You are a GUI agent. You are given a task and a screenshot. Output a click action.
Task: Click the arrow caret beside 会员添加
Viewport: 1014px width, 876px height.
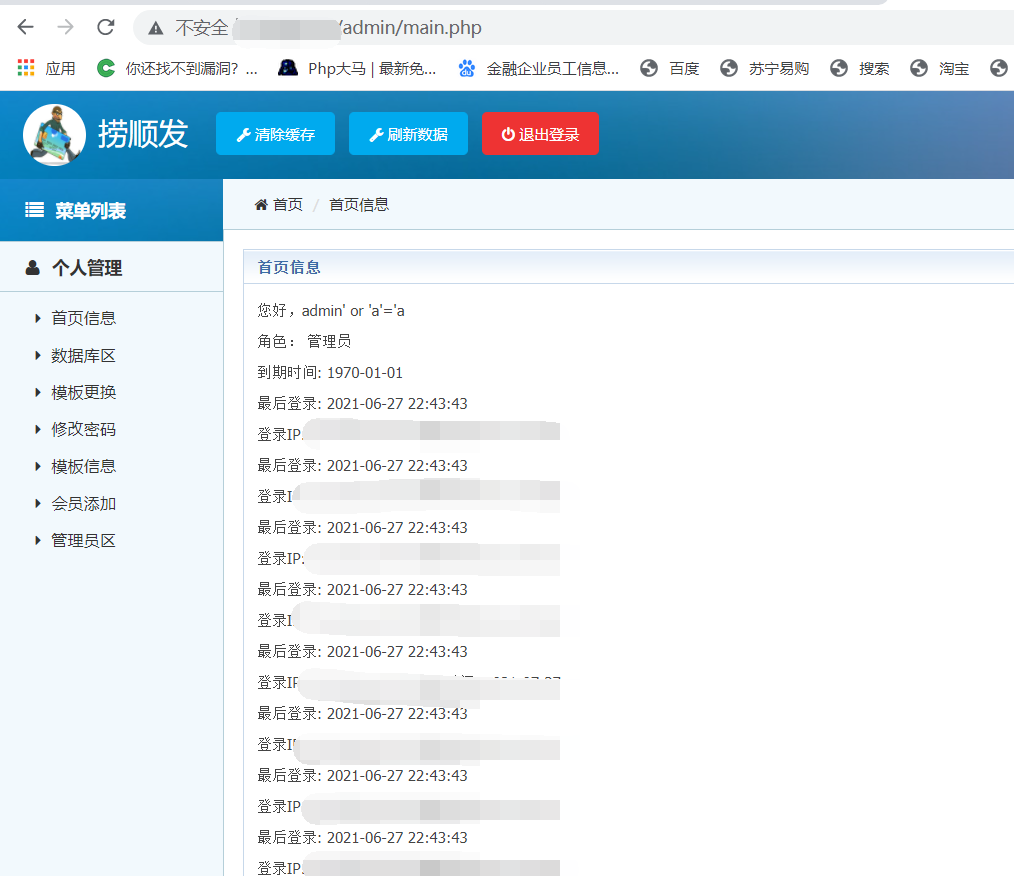(x=38, y=504)
